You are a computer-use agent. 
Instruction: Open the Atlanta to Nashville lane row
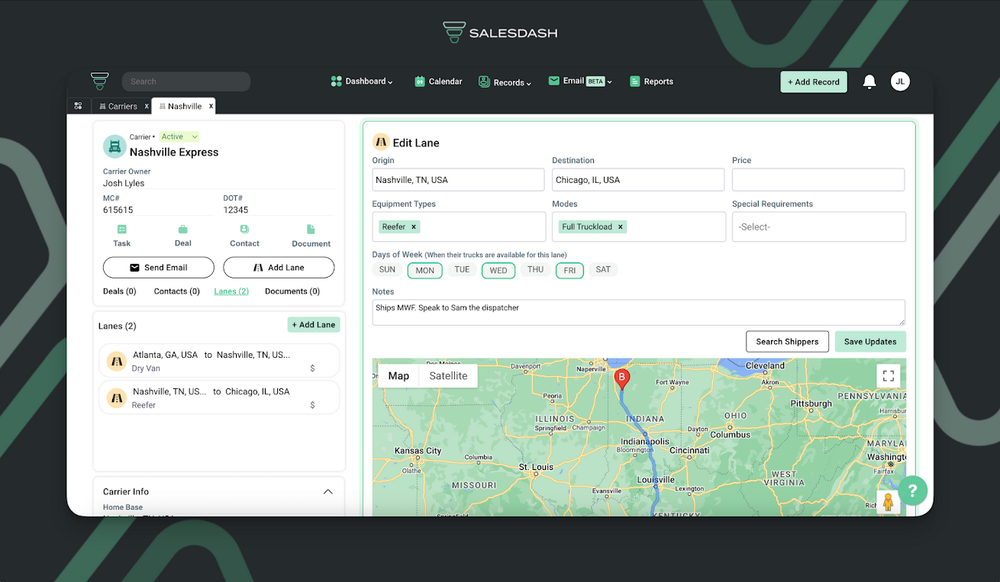point(219,361)
